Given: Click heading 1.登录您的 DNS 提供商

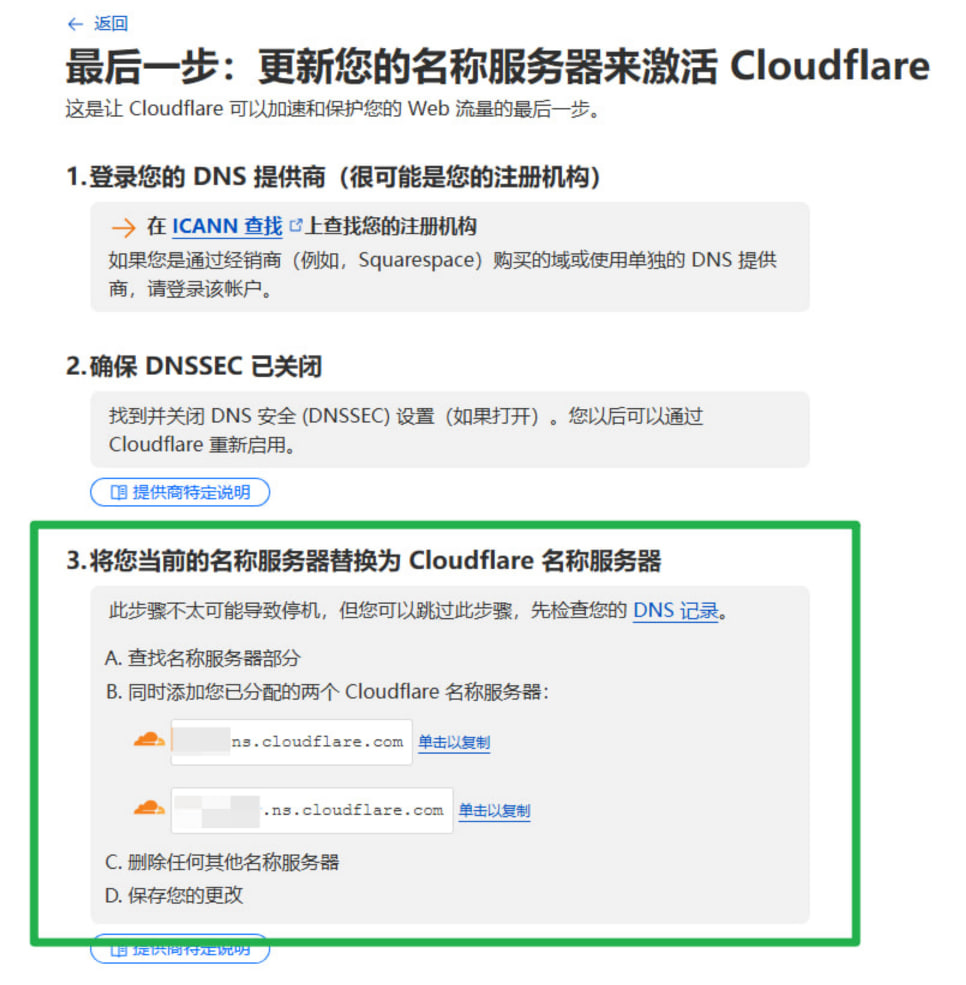Looking at the screenshot, I should [x=334, y=177].
